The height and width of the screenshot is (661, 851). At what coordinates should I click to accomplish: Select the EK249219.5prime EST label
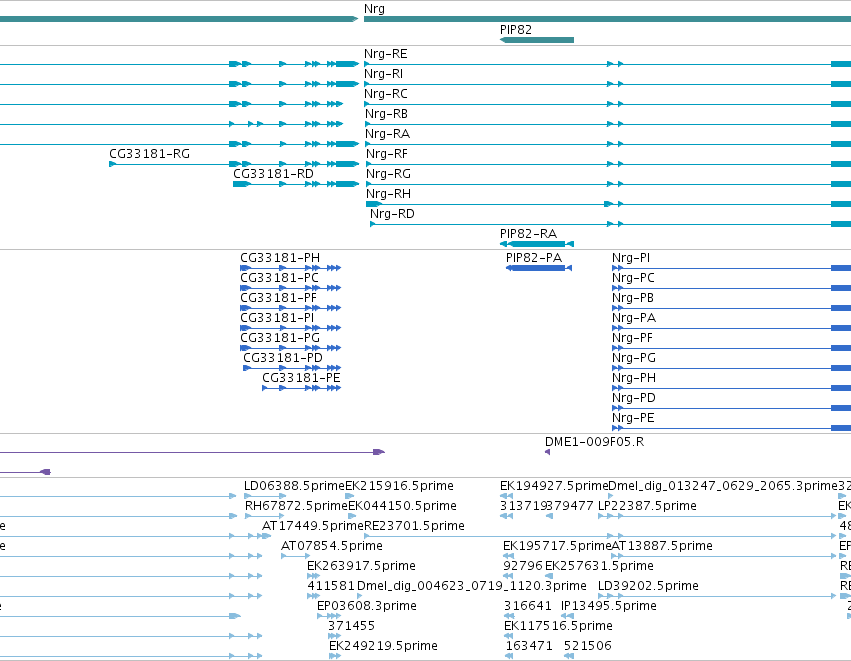pyautogui.click(x=383, y=646)
